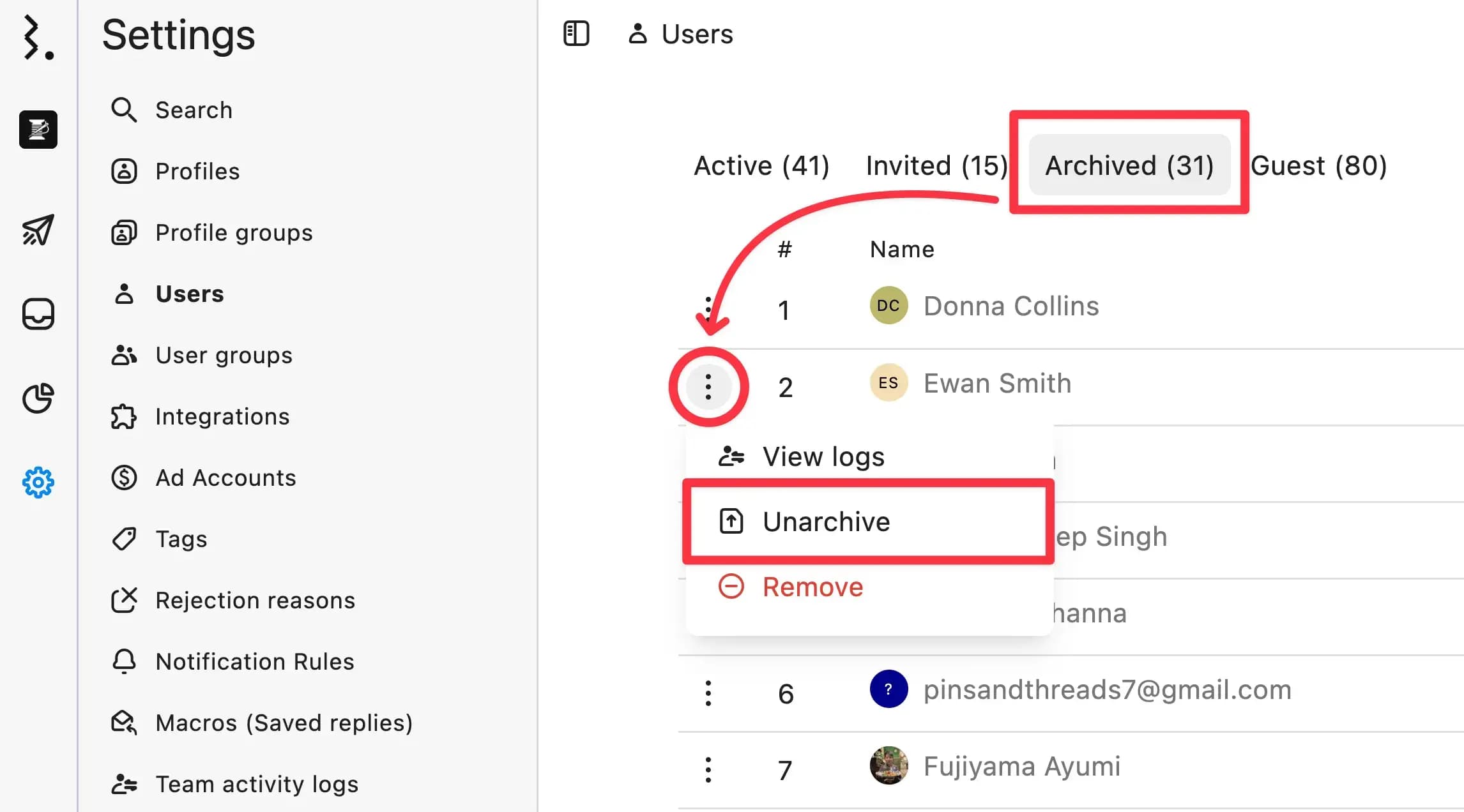
Task: Click the Planable logo icon
Action: coord(37,38)
